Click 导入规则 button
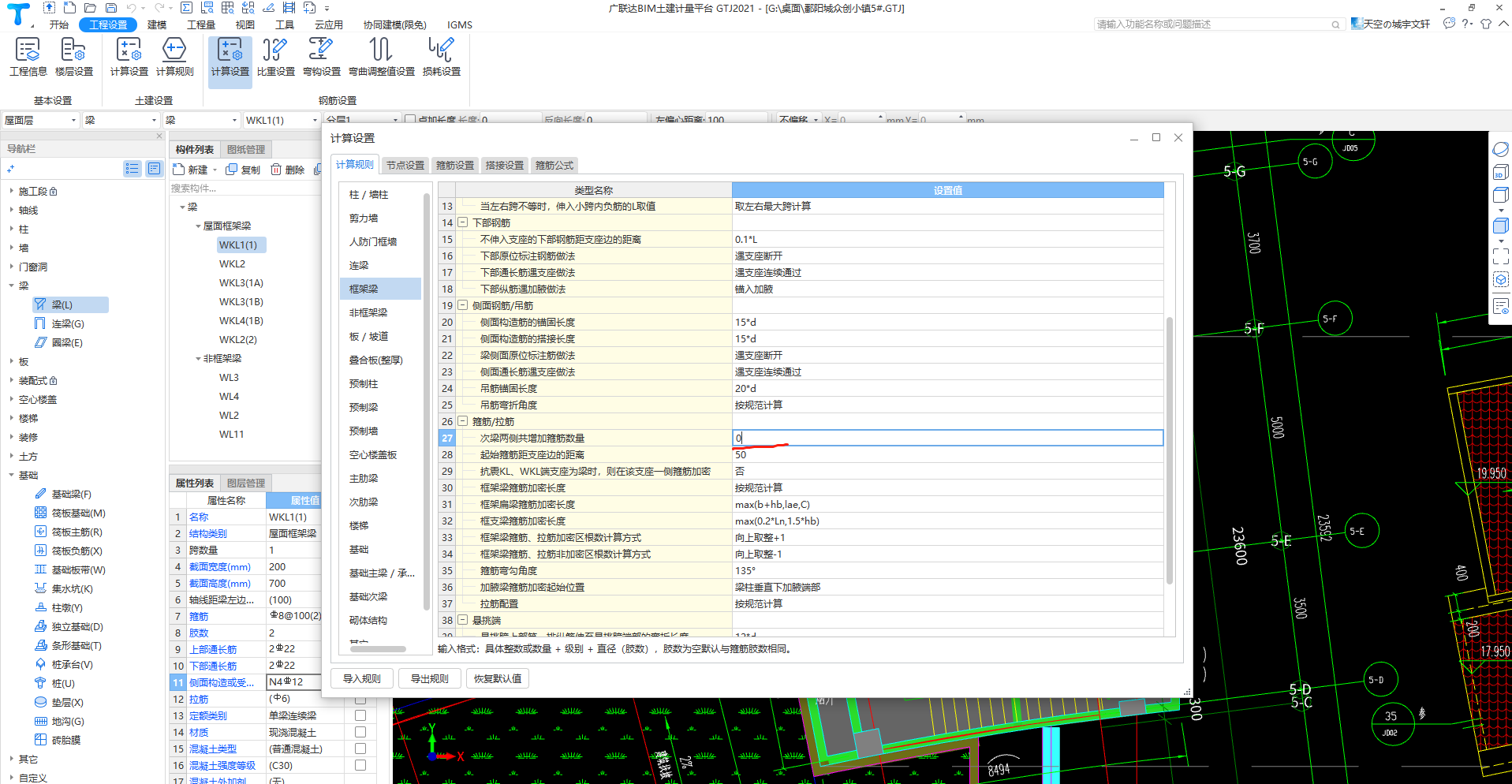The height and width of the screenshot is (784, 1512). [362, 678]
